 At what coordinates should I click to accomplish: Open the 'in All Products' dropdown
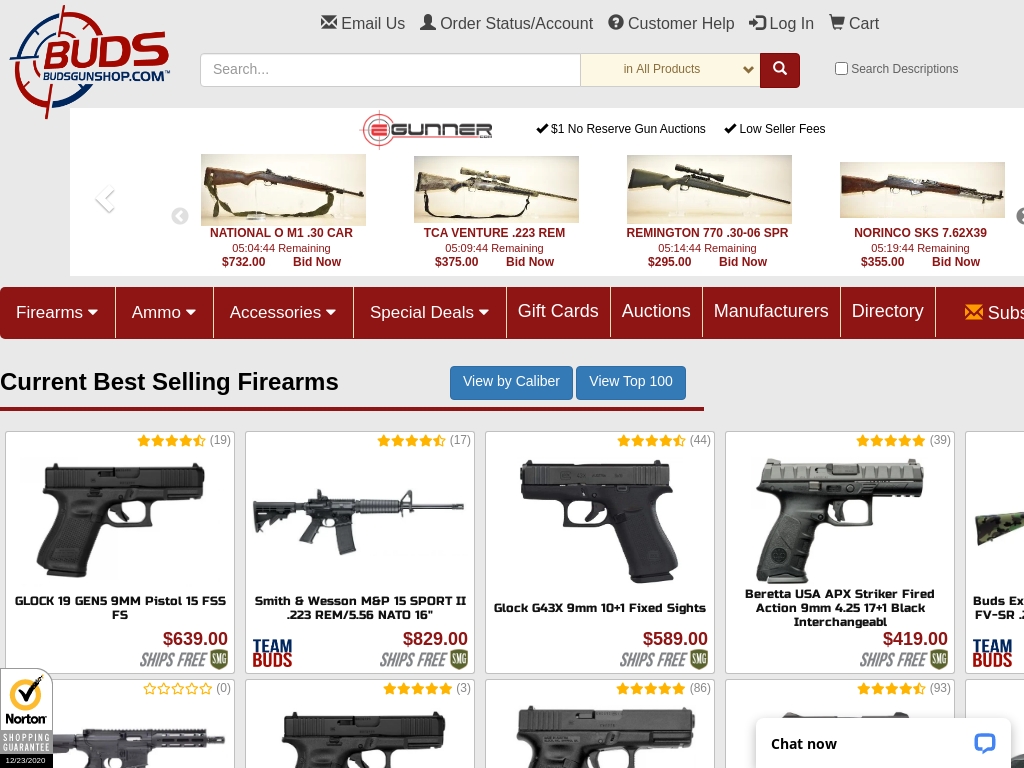tap(670, 70)
